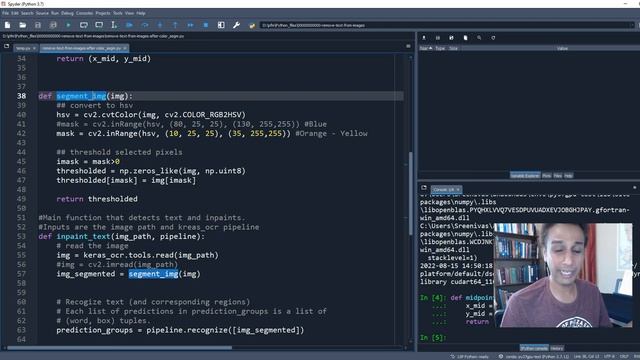The image size is (640, 360).
Task: Click the editor horizontal scrollbar
Action: pyautogui.click(x=120, y=348)
